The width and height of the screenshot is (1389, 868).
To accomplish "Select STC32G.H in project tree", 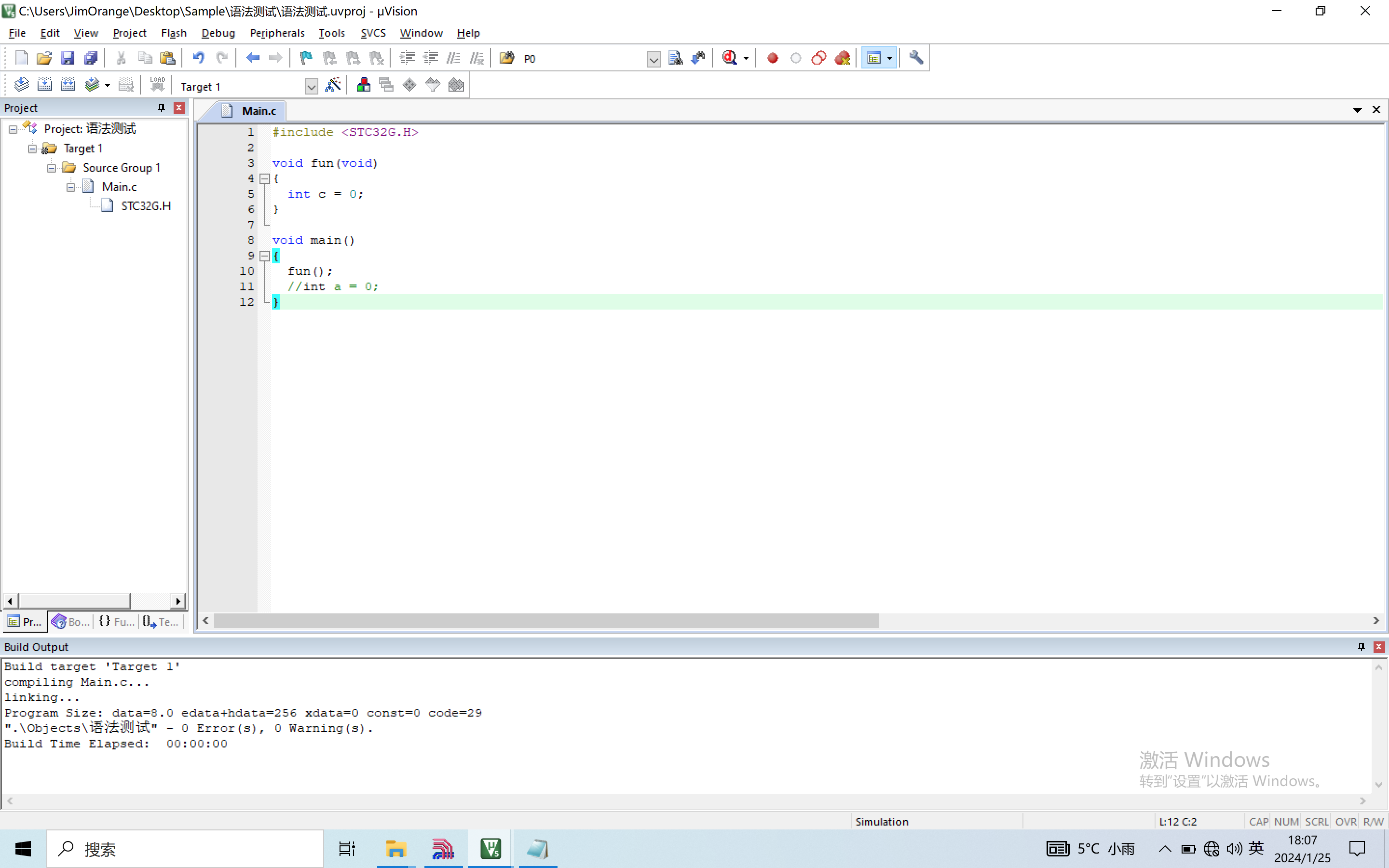I will pos(145,206).
